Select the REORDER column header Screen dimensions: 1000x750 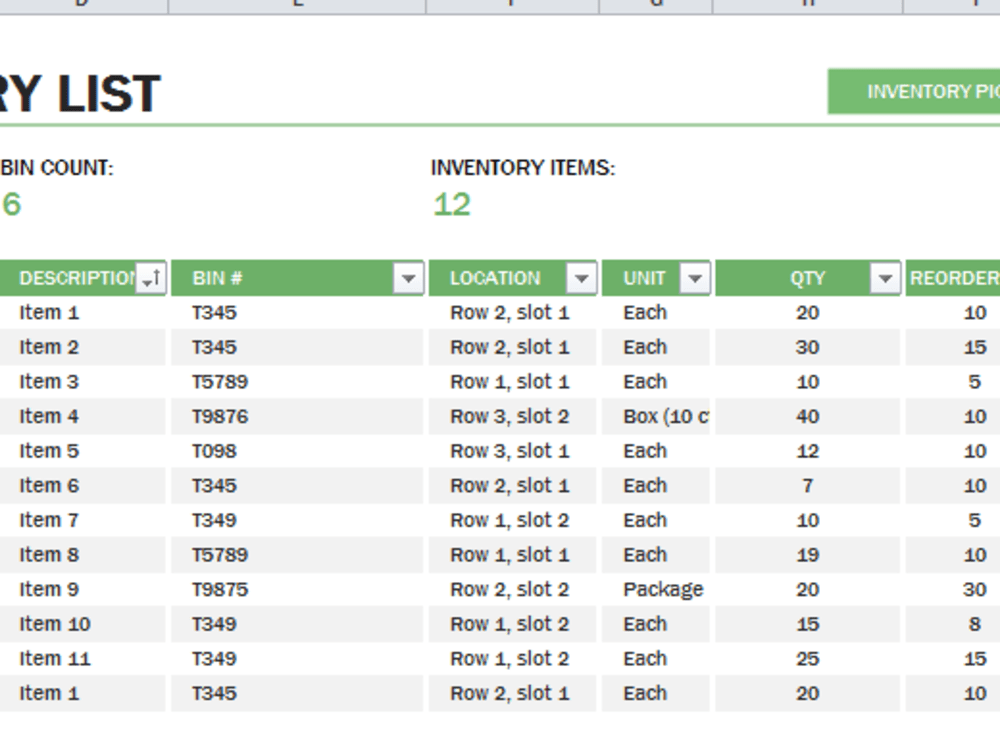click(x=953, y=278)
